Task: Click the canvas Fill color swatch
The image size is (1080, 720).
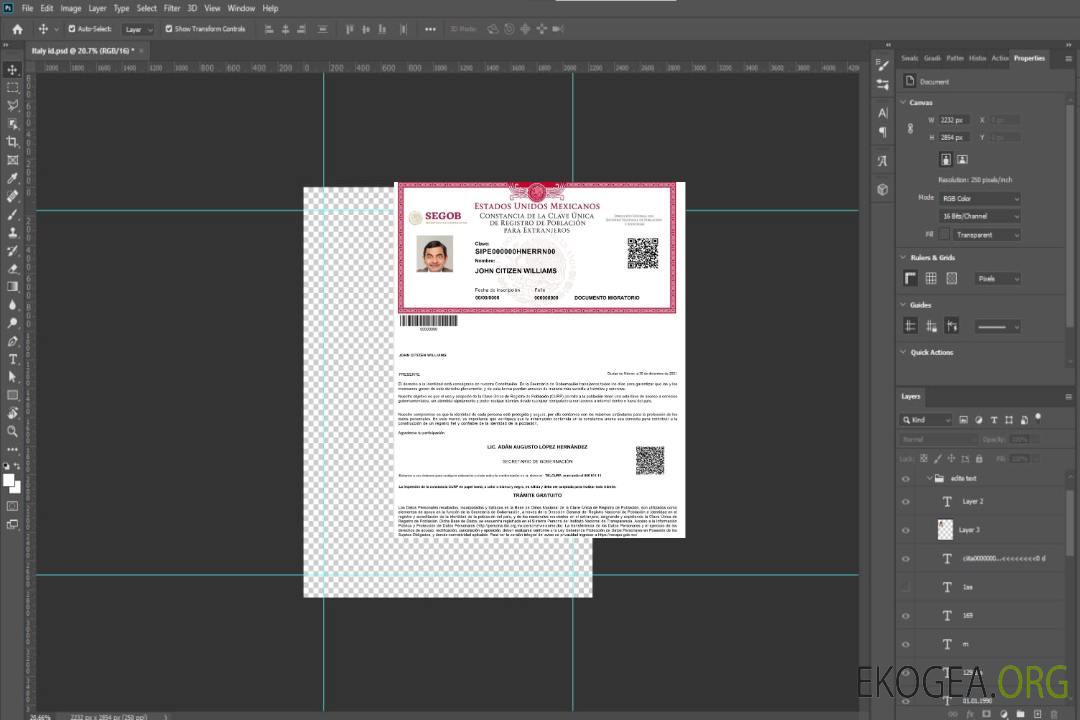Action: pyautogui.click(x=945, y=235)
